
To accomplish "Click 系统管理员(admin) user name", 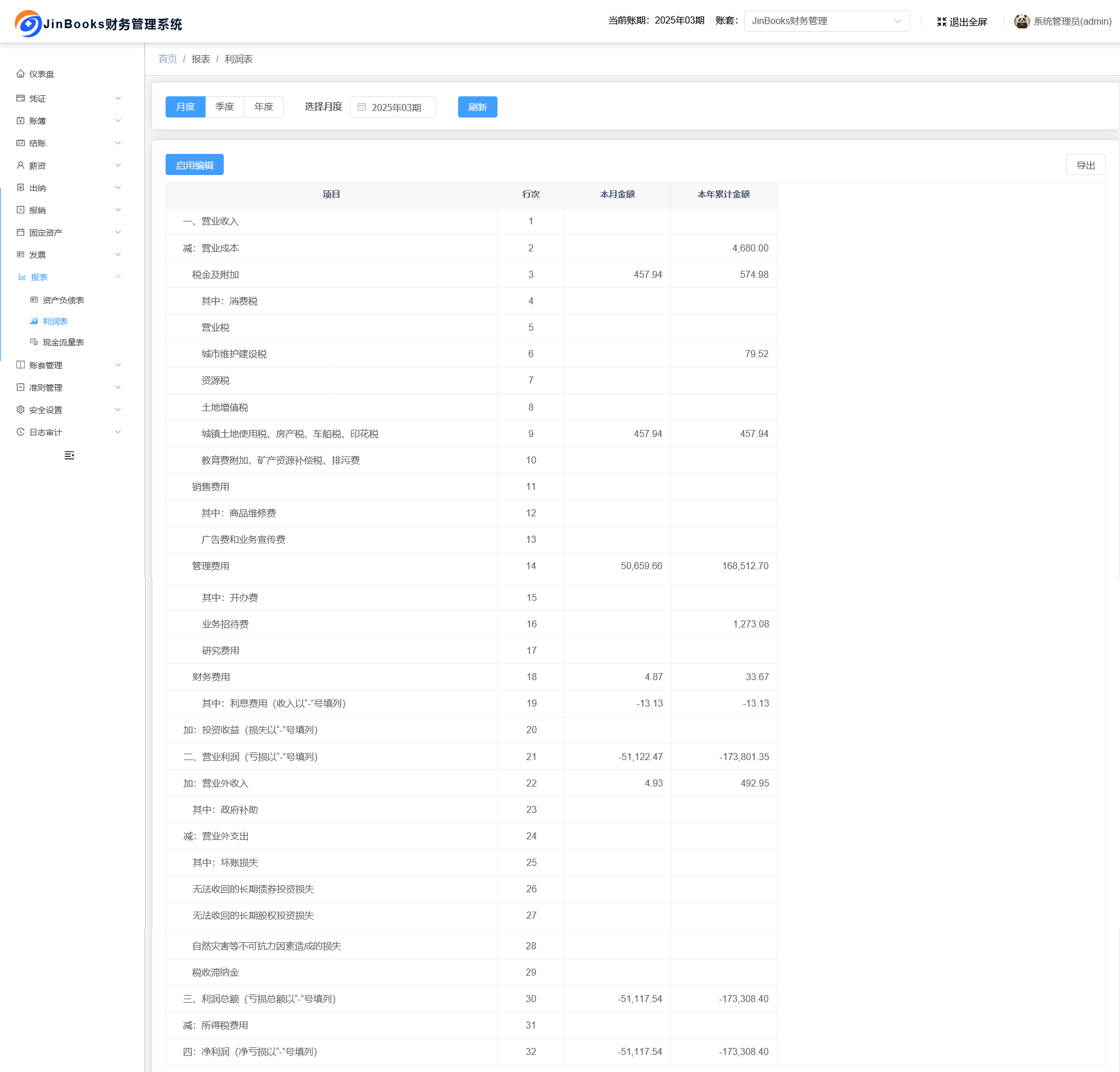I will pos(1072,21).
